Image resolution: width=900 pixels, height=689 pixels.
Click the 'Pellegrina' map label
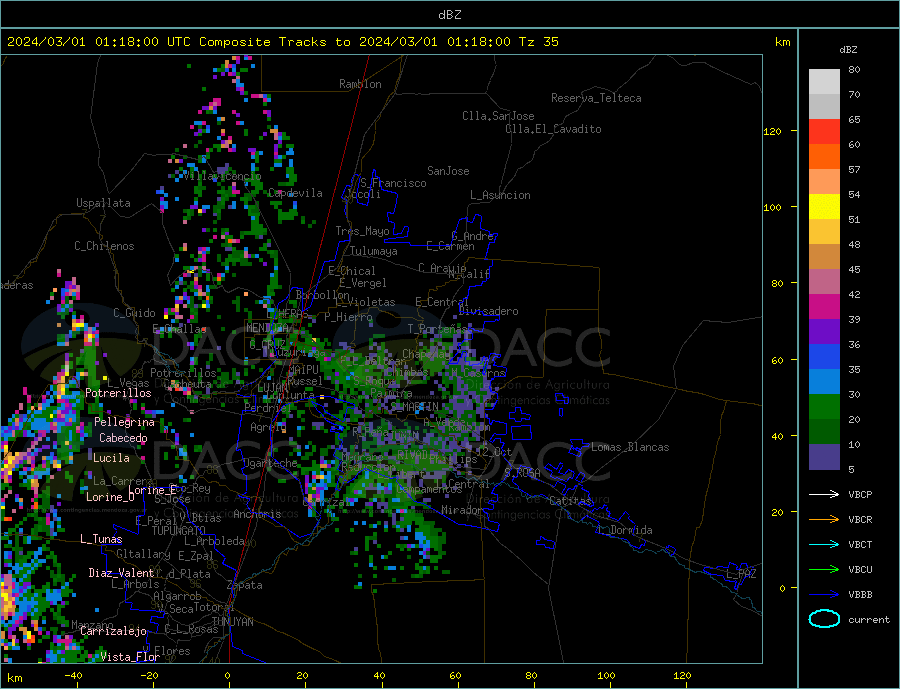click(x=124, y=422)
